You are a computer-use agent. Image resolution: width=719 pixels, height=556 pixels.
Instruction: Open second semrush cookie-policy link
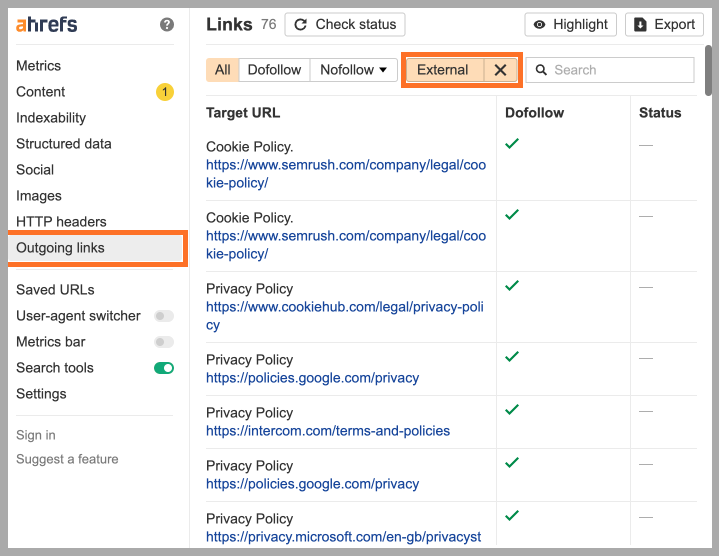(x=346, y=245)
